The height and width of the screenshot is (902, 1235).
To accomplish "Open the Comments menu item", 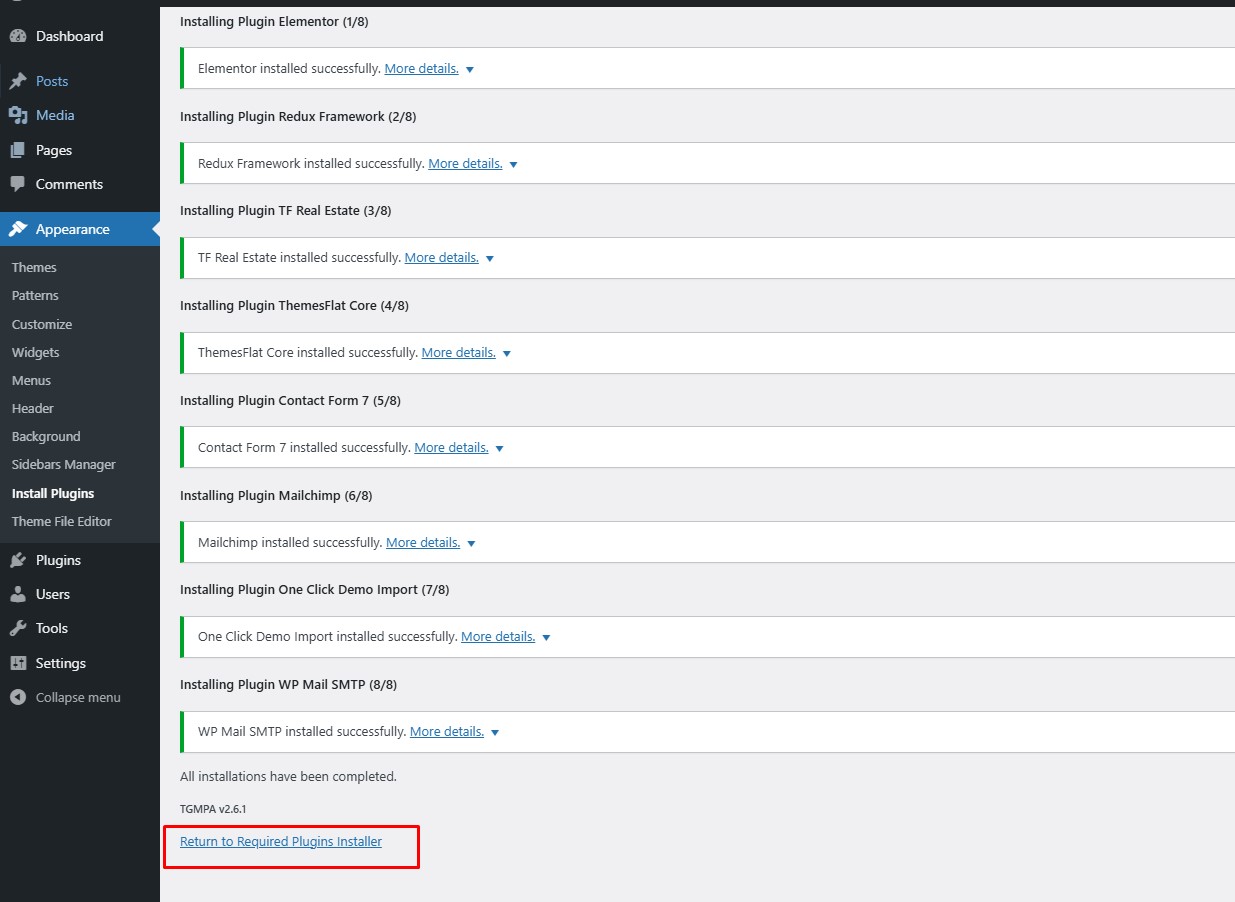I will click(x=80, y=184).
